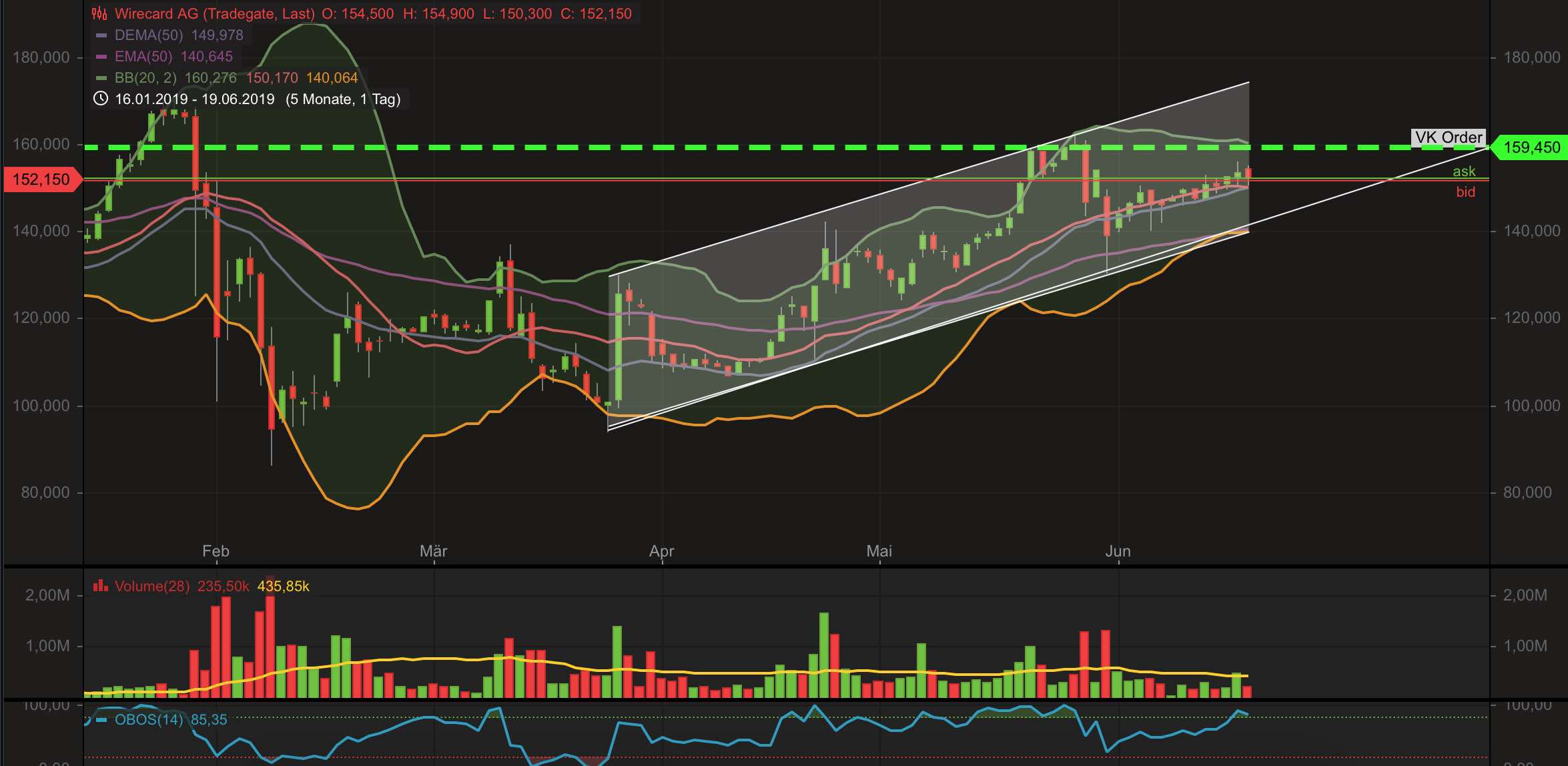Click the DEMA(50) purple-gray legend marker

[101, 35]
